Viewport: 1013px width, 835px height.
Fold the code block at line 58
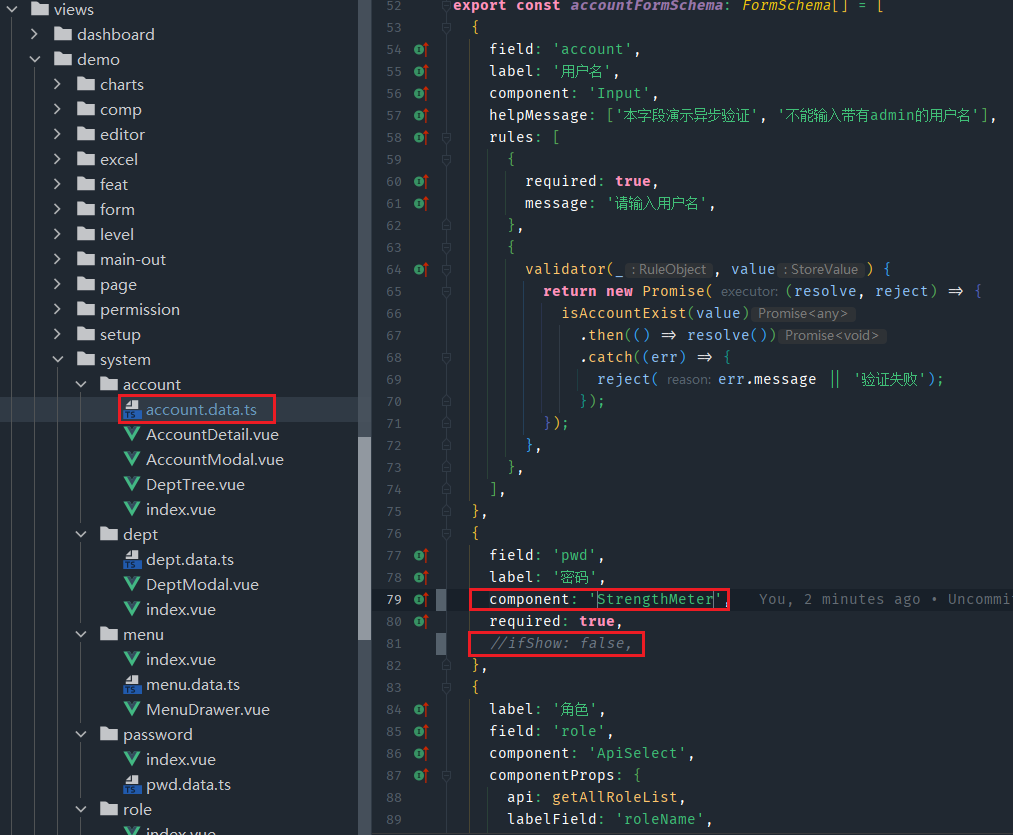tap(446, 137)
